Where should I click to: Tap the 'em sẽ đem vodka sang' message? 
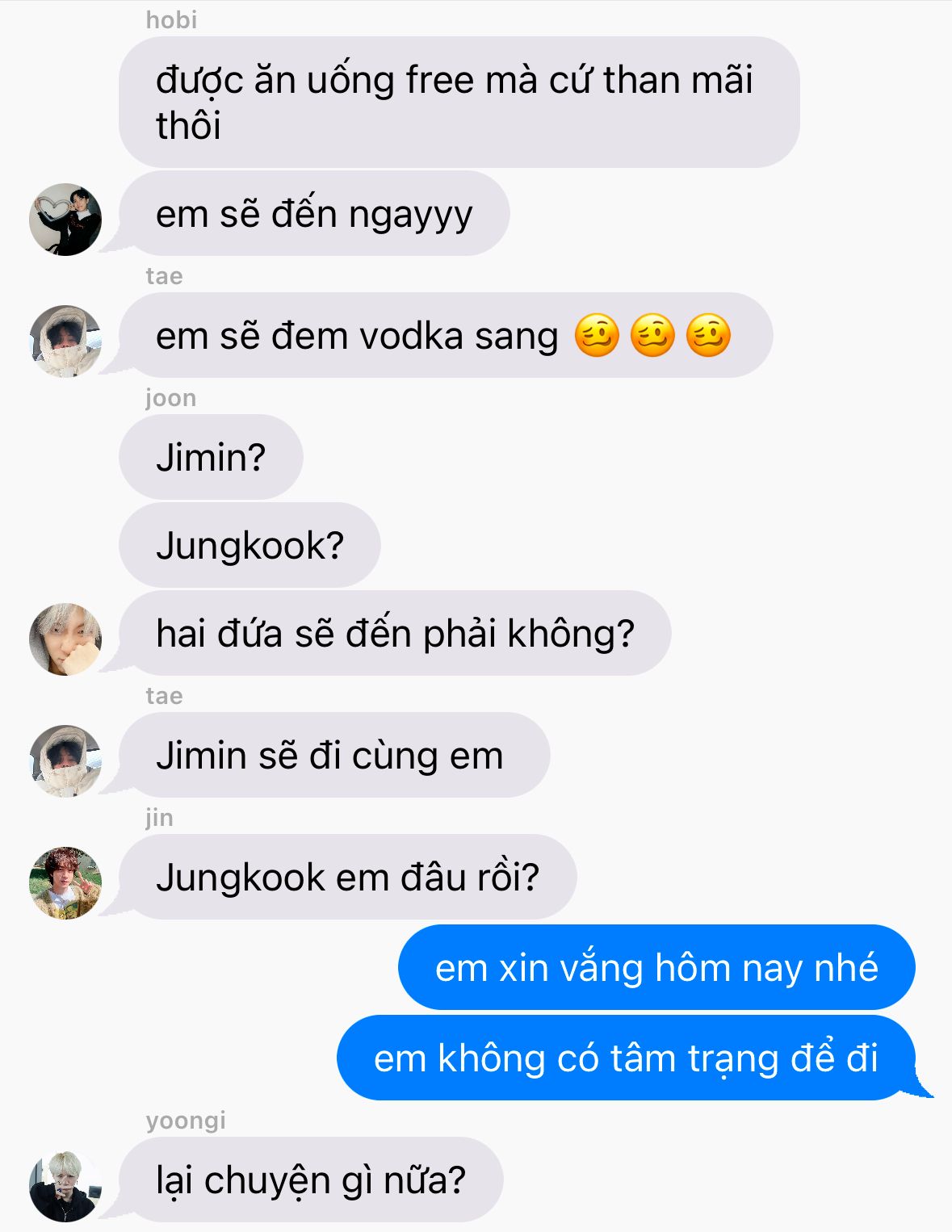click(446, 336)
